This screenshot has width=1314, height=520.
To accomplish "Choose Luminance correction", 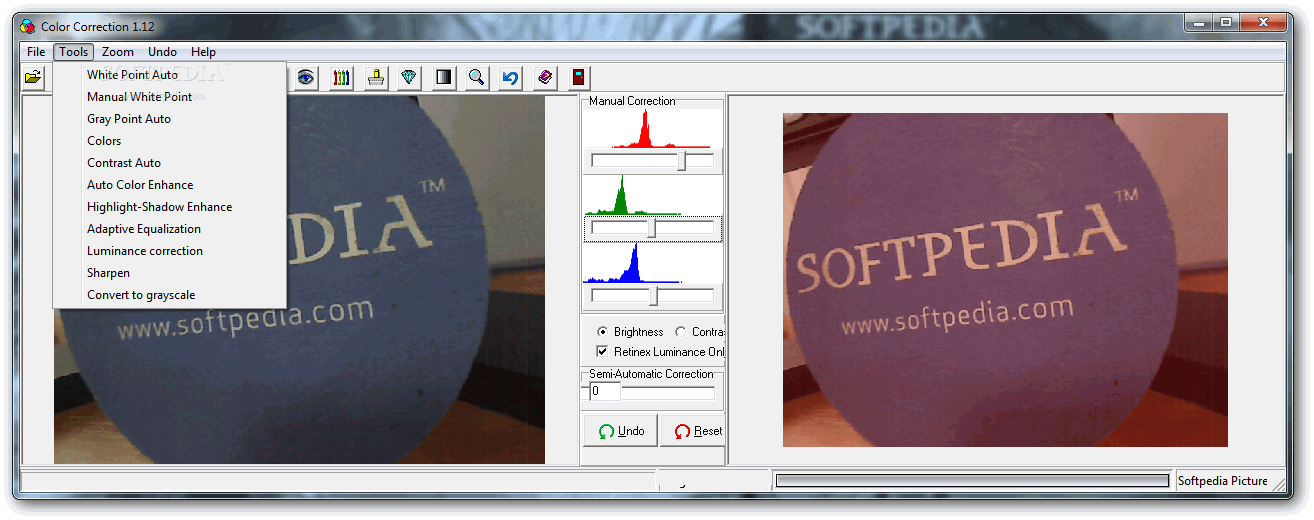I will pyautogui.click(x=170, y=251).
